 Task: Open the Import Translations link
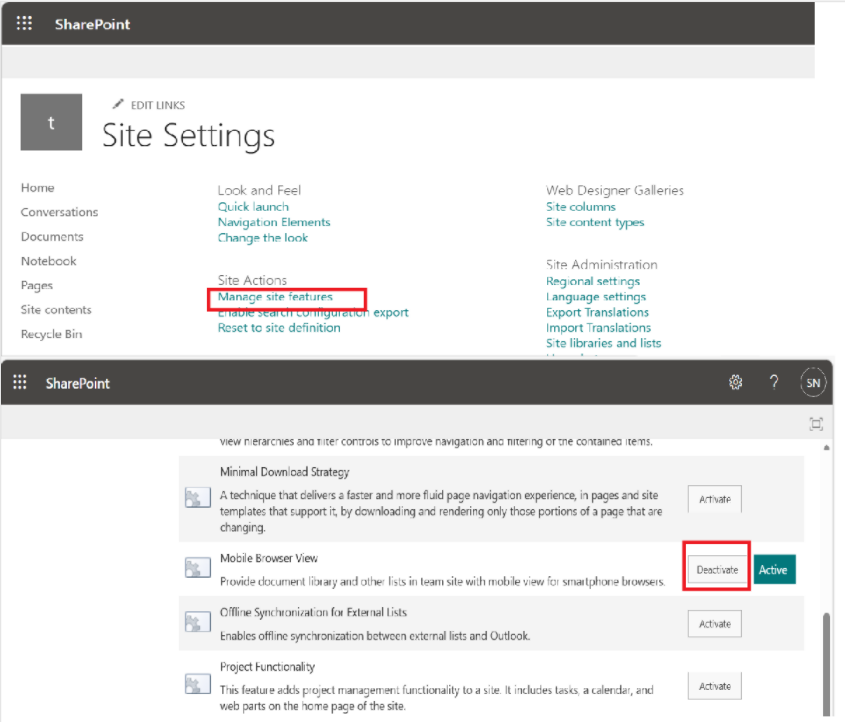598,328
